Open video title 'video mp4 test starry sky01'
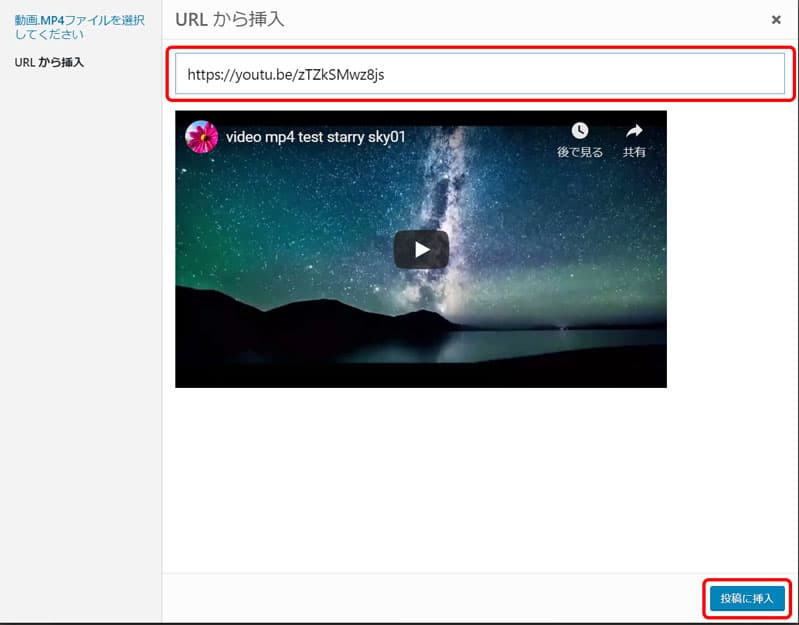 tap(315, 137)
